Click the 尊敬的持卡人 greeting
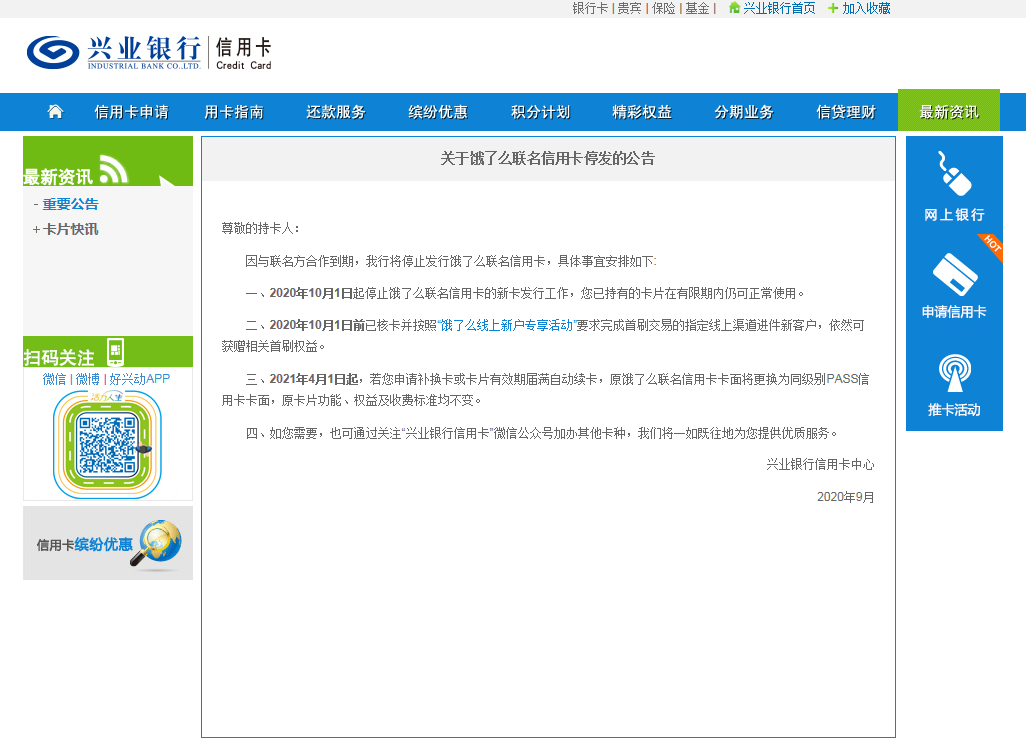 click(x=260, y=228)
